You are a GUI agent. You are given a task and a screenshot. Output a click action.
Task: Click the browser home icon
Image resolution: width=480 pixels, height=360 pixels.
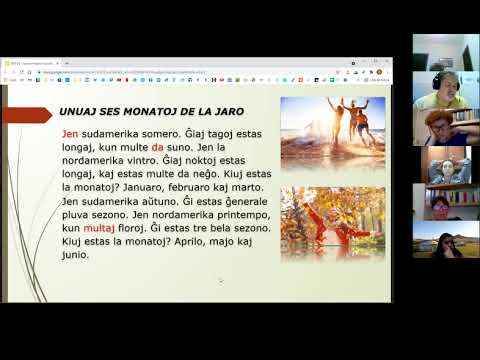[29, 72]
